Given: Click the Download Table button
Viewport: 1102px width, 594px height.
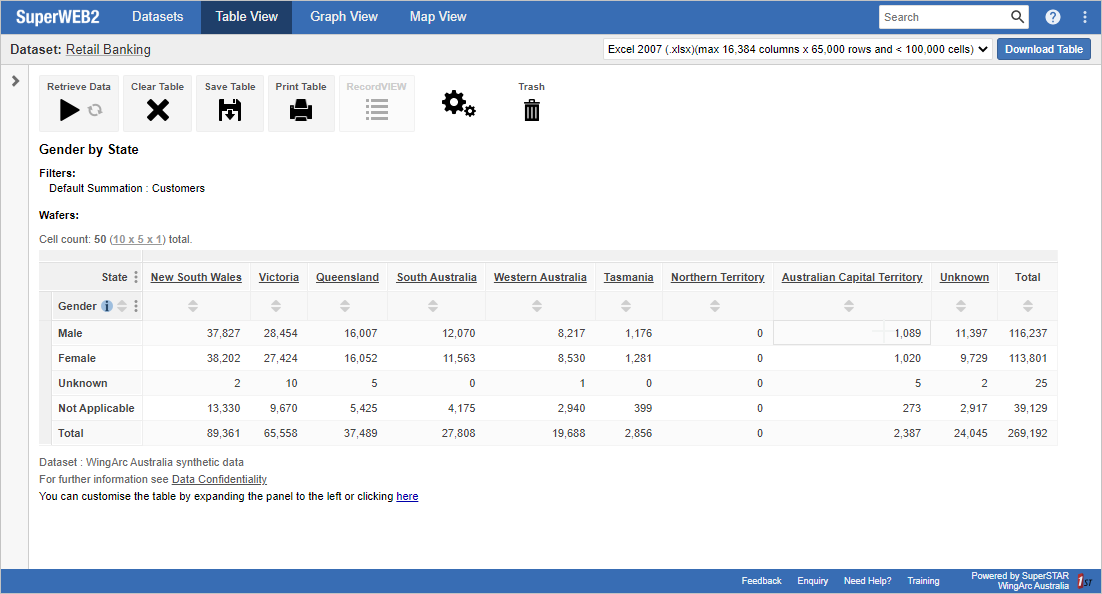Looking at the screenshot, I should pos(1044,48).
